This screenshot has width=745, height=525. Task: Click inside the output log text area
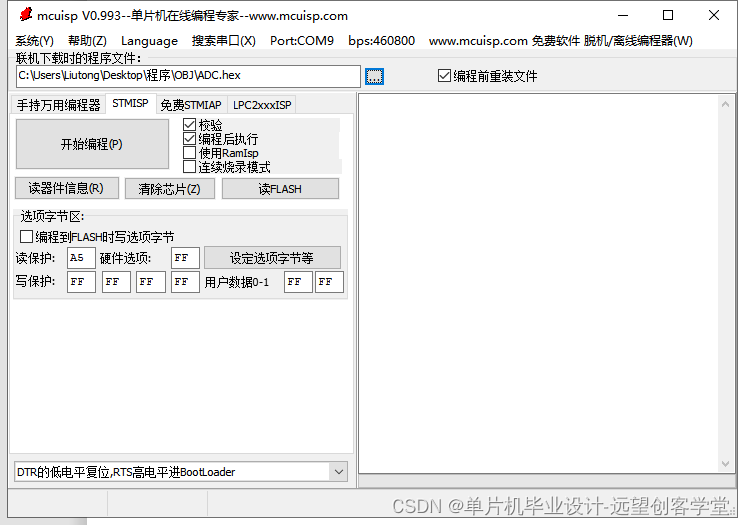point(539,283)
